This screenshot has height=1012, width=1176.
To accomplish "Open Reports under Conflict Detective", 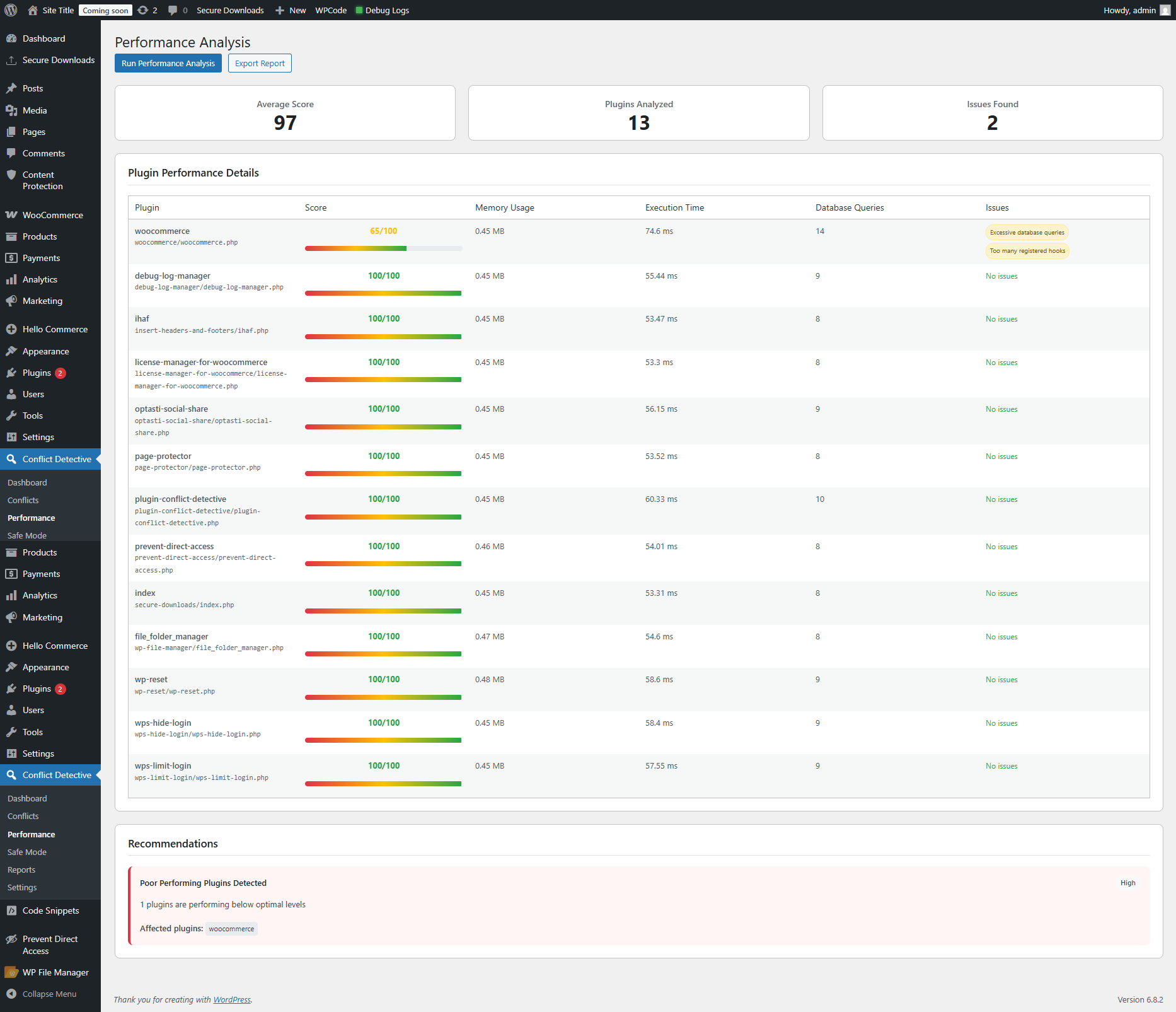I will tap(21, 870).
